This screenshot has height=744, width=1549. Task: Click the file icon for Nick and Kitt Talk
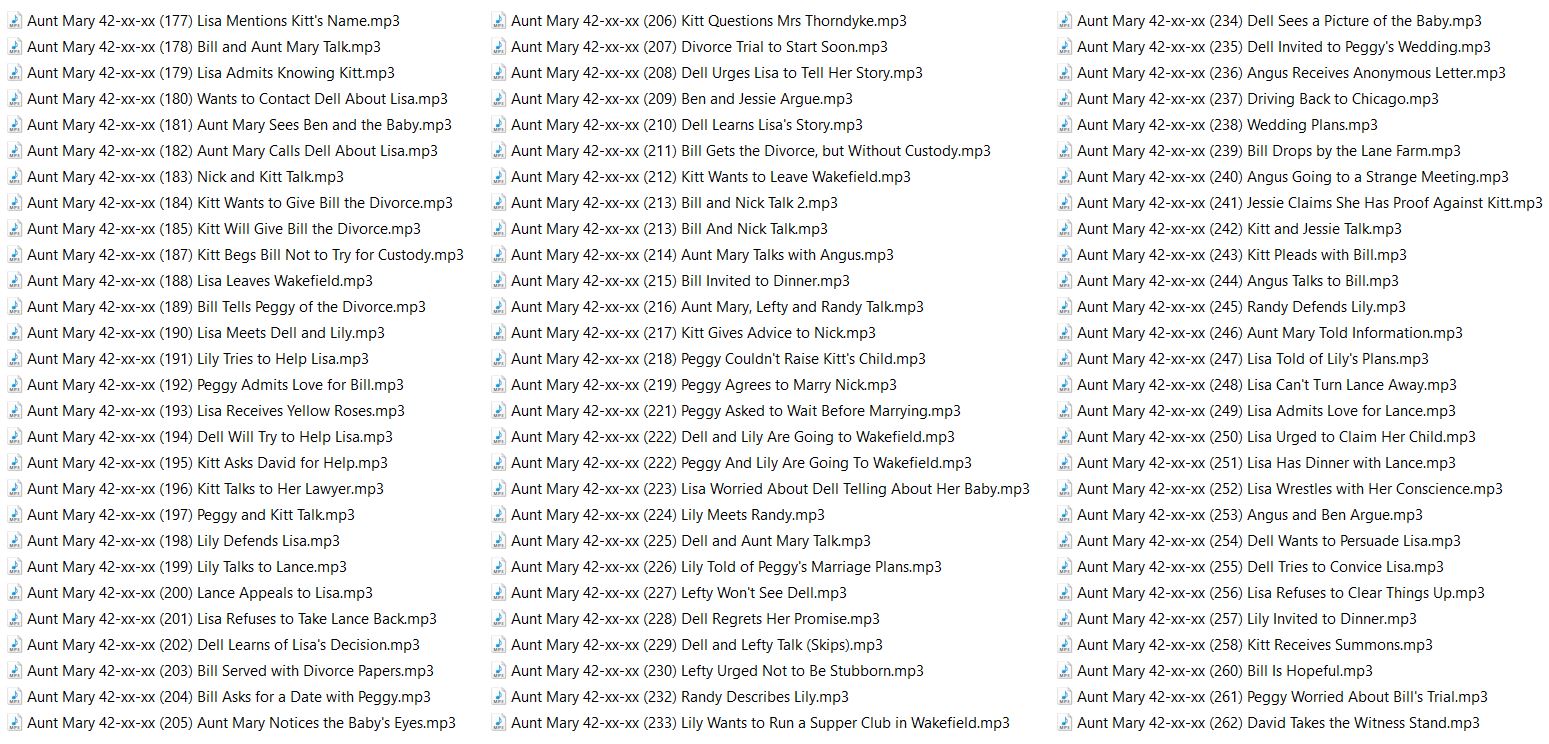pos(14,177)
